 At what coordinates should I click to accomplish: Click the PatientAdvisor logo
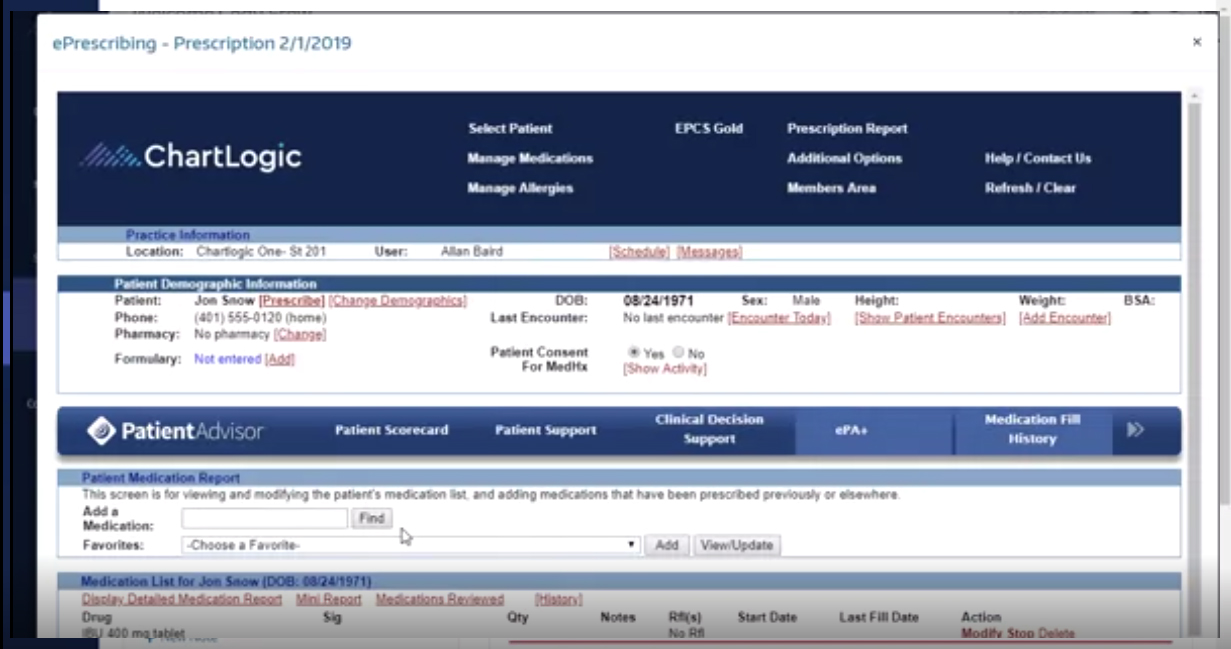[x=175, y=431]
